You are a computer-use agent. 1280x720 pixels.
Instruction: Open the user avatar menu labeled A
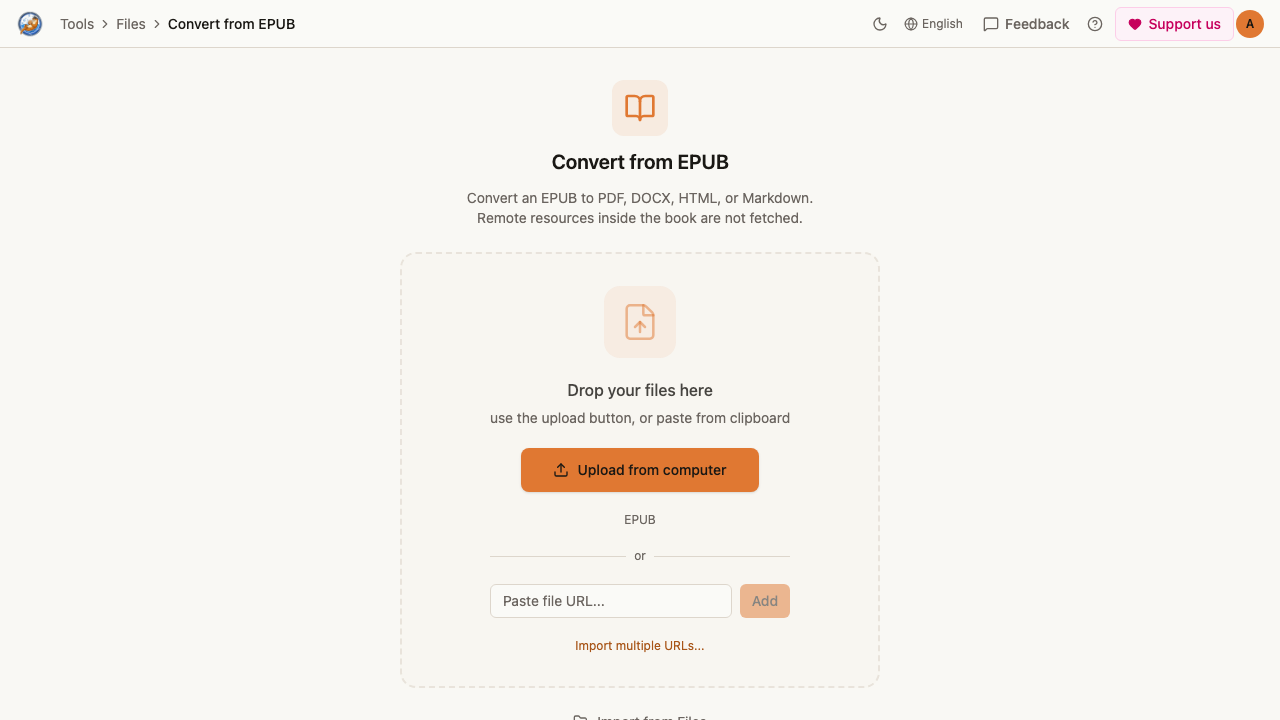1250,24
